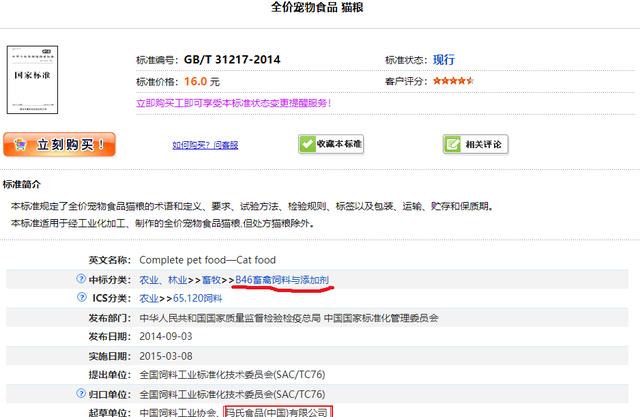This screenshot has height=417, width=640.
Task: Open the national standard cover thumbnail
Action: (x=33, y=80)
